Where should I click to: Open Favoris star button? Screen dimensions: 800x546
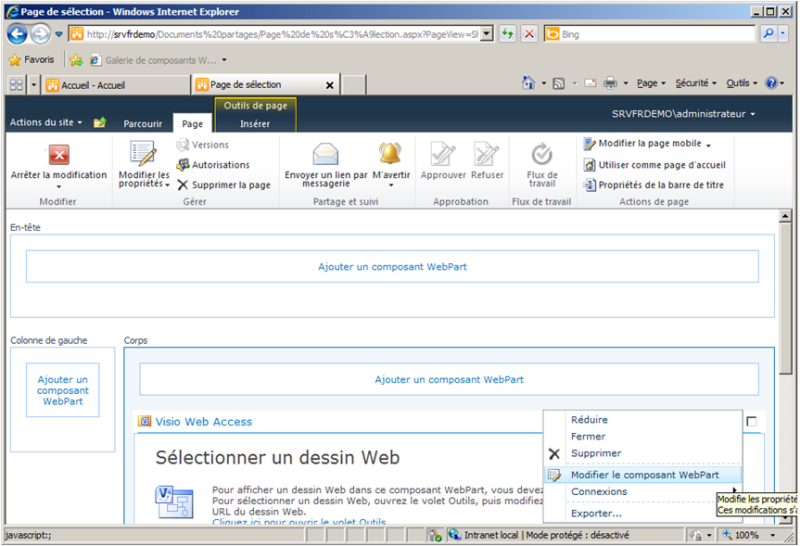(31, 60)
